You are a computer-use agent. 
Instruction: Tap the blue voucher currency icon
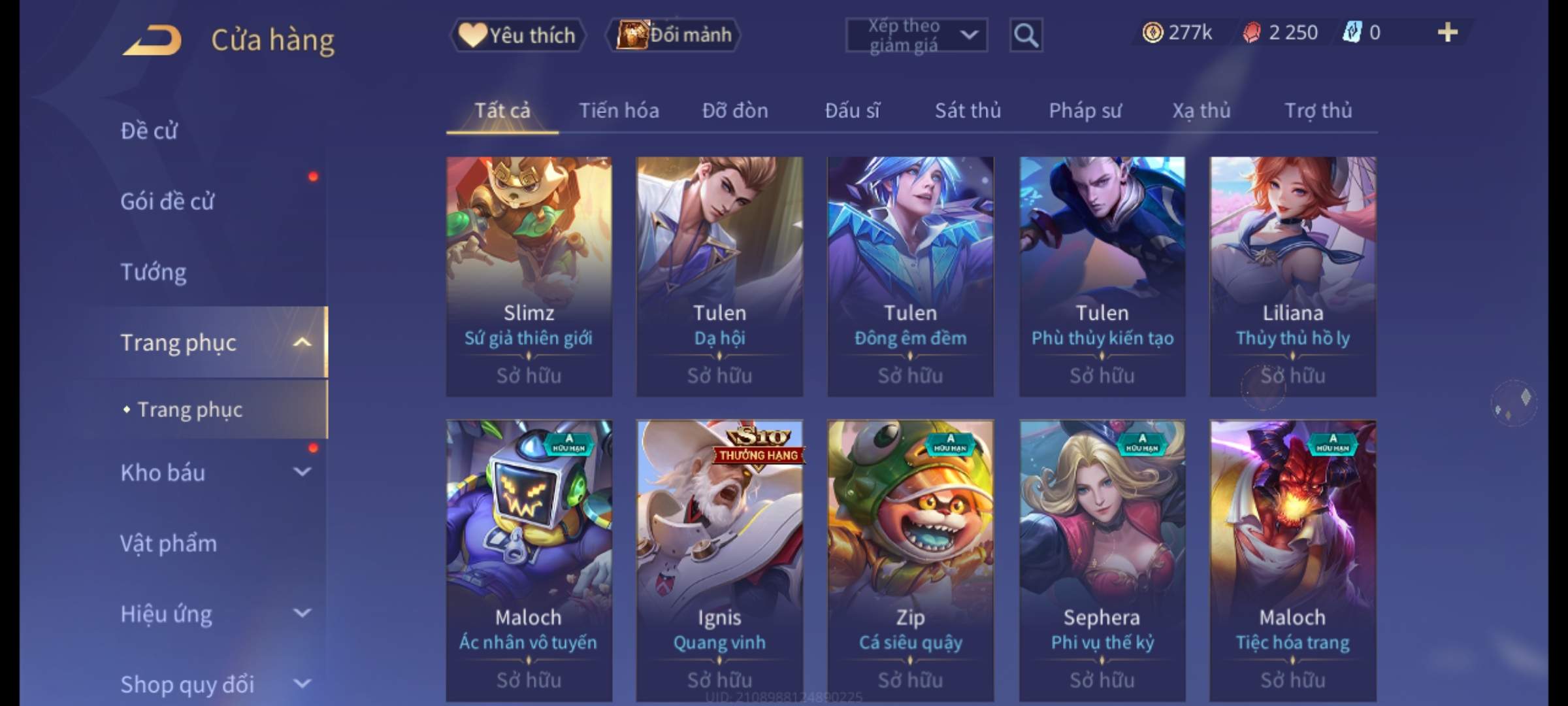pyautogui.click(x=1352, y=33)
